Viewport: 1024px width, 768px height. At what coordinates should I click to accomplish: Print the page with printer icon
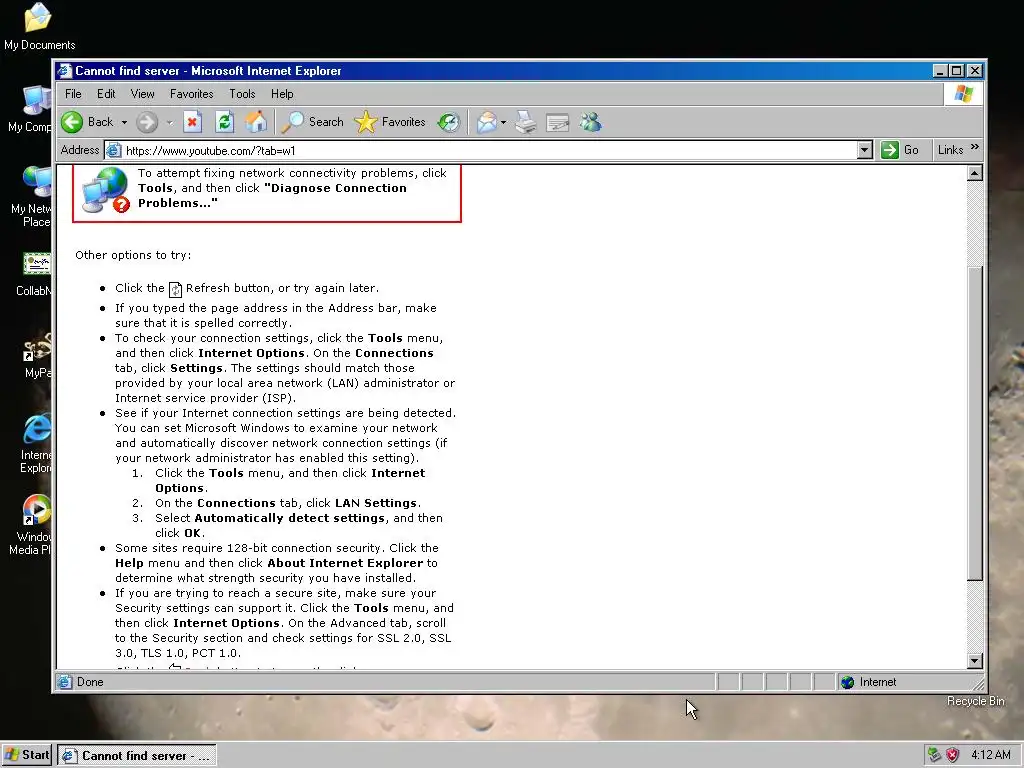526,122
